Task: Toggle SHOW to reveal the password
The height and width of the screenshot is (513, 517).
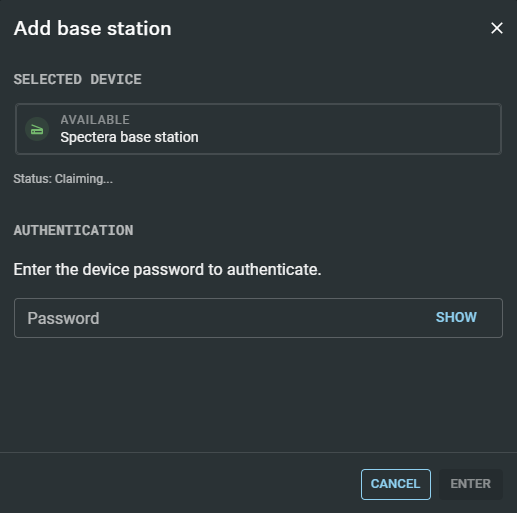Action: pyautogui.click(x=456, y=317)
